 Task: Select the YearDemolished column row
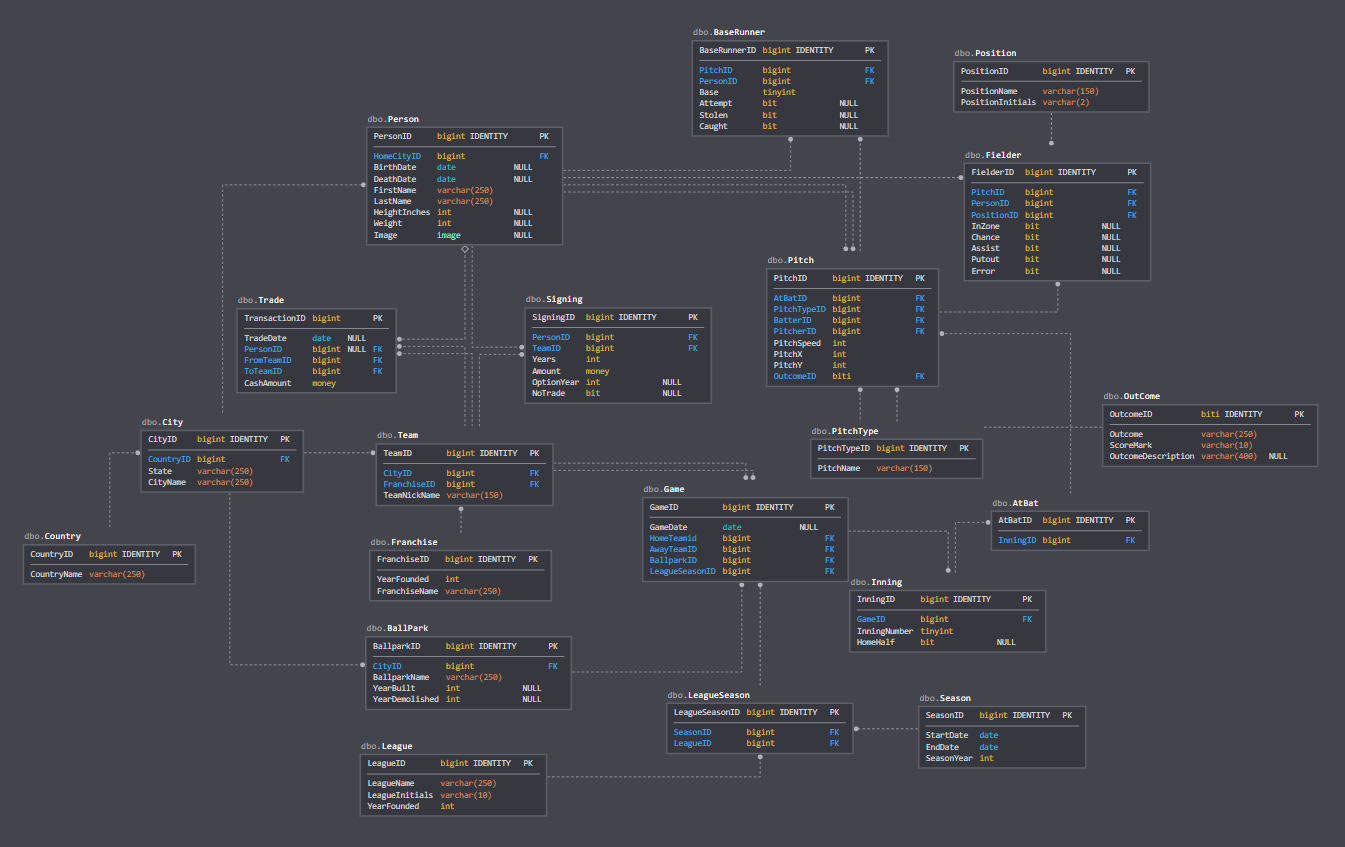point(469,699)
